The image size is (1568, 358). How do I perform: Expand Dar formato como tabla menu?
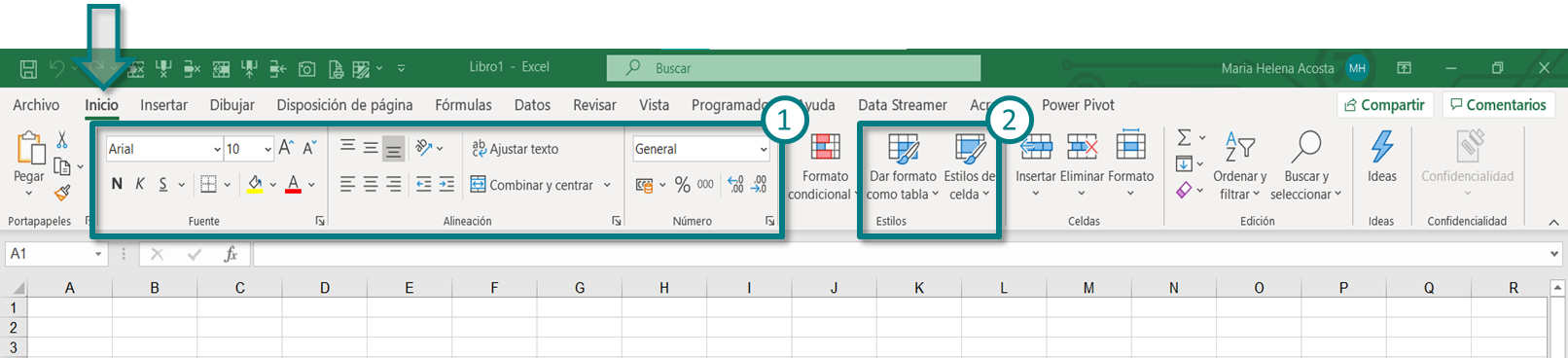(903, 165)
